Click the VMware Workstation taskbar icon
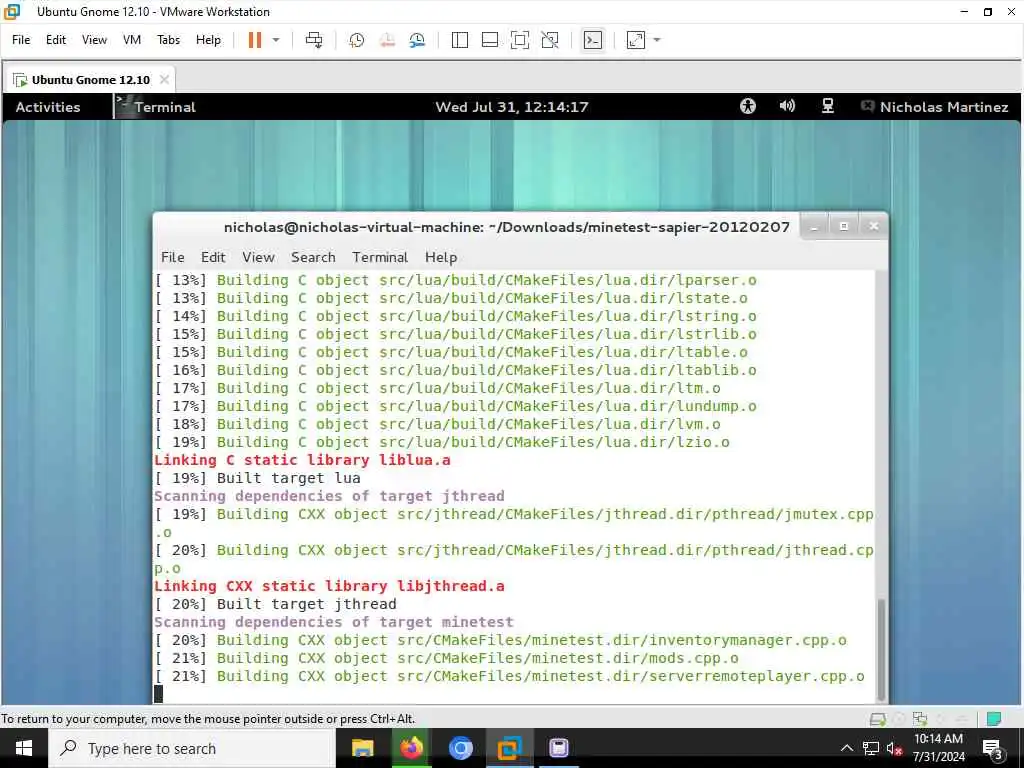Viewport: 1024px width, 768px height. pos(509,748)
